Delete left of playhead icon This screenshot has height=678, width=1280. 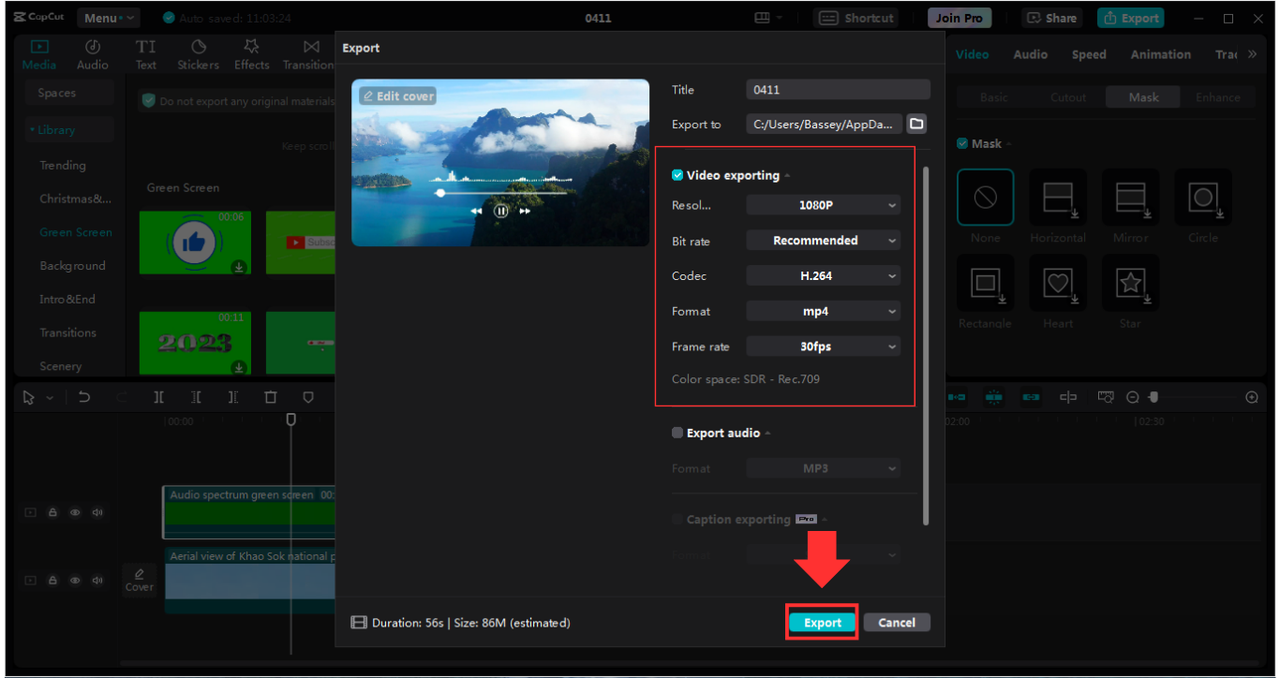[196, 397]
